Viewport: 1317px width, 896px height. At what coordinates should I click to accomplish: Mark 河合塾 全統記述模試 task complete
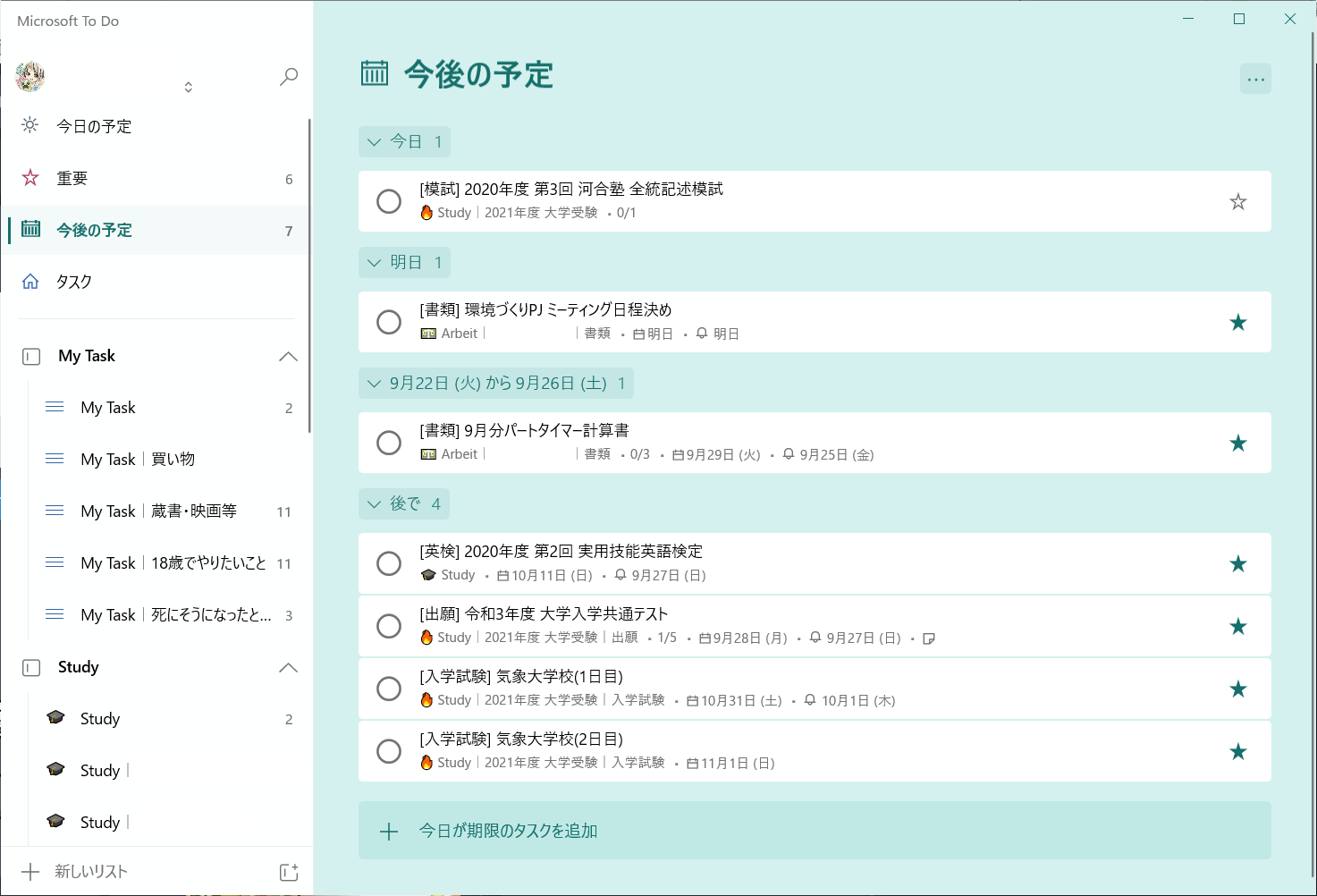tap(389, 202)
